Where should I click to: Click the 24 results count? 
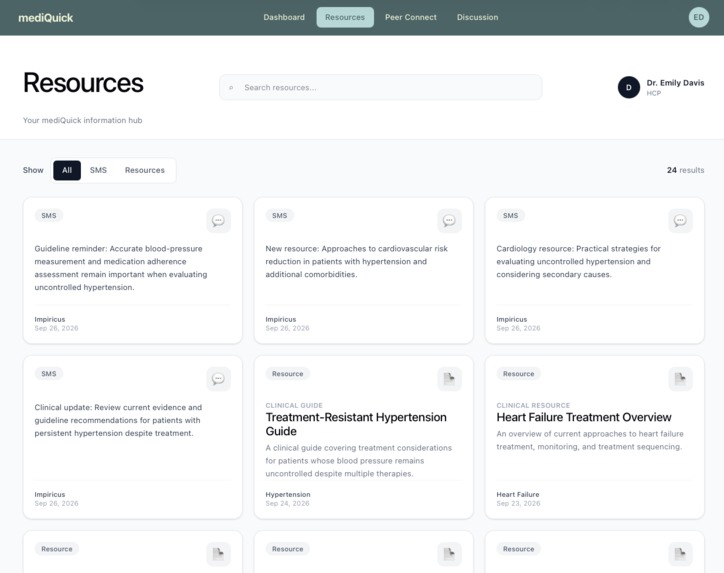[x=685, y=170]
